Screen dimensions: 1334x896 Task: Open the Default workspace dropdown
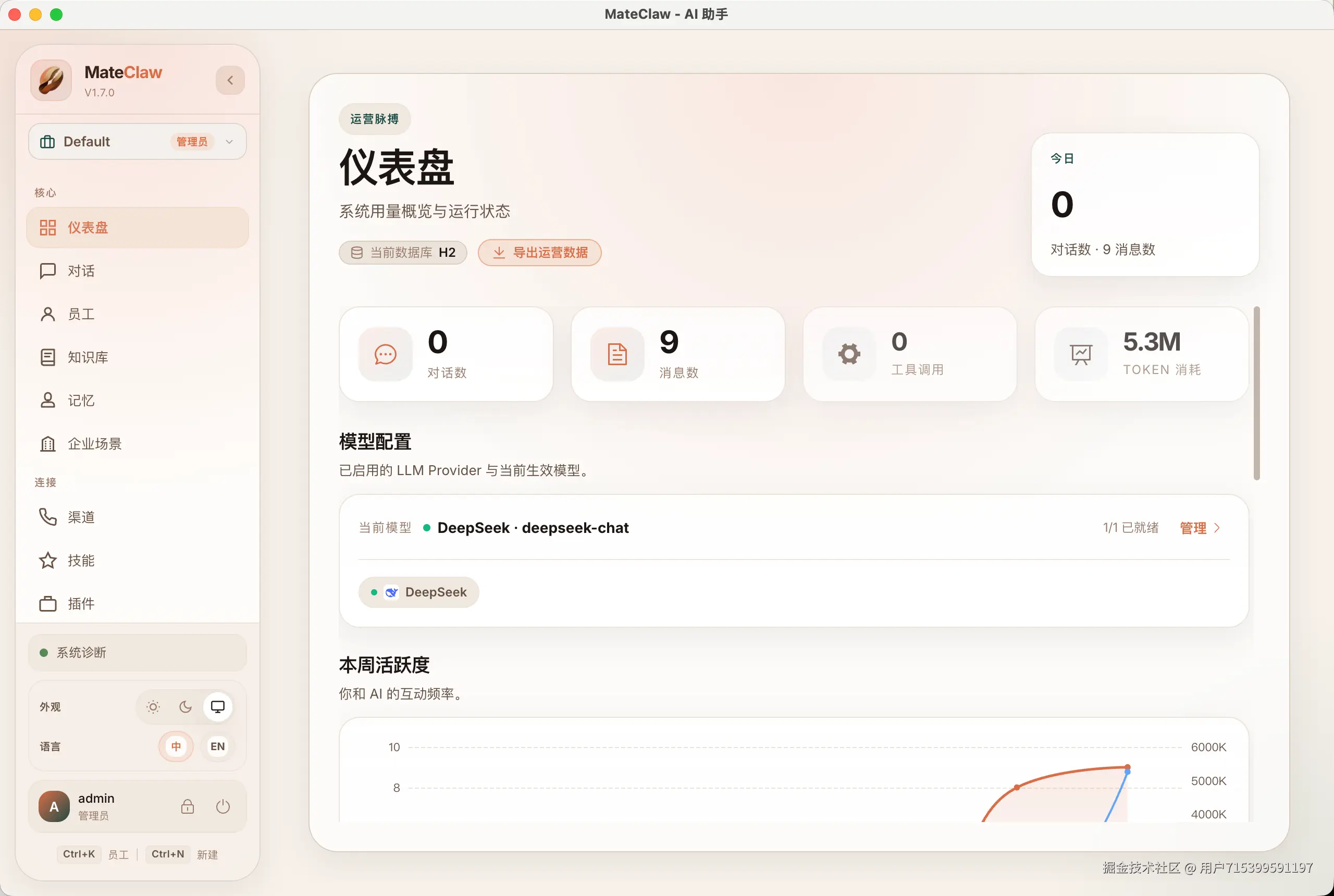(137, 142)
